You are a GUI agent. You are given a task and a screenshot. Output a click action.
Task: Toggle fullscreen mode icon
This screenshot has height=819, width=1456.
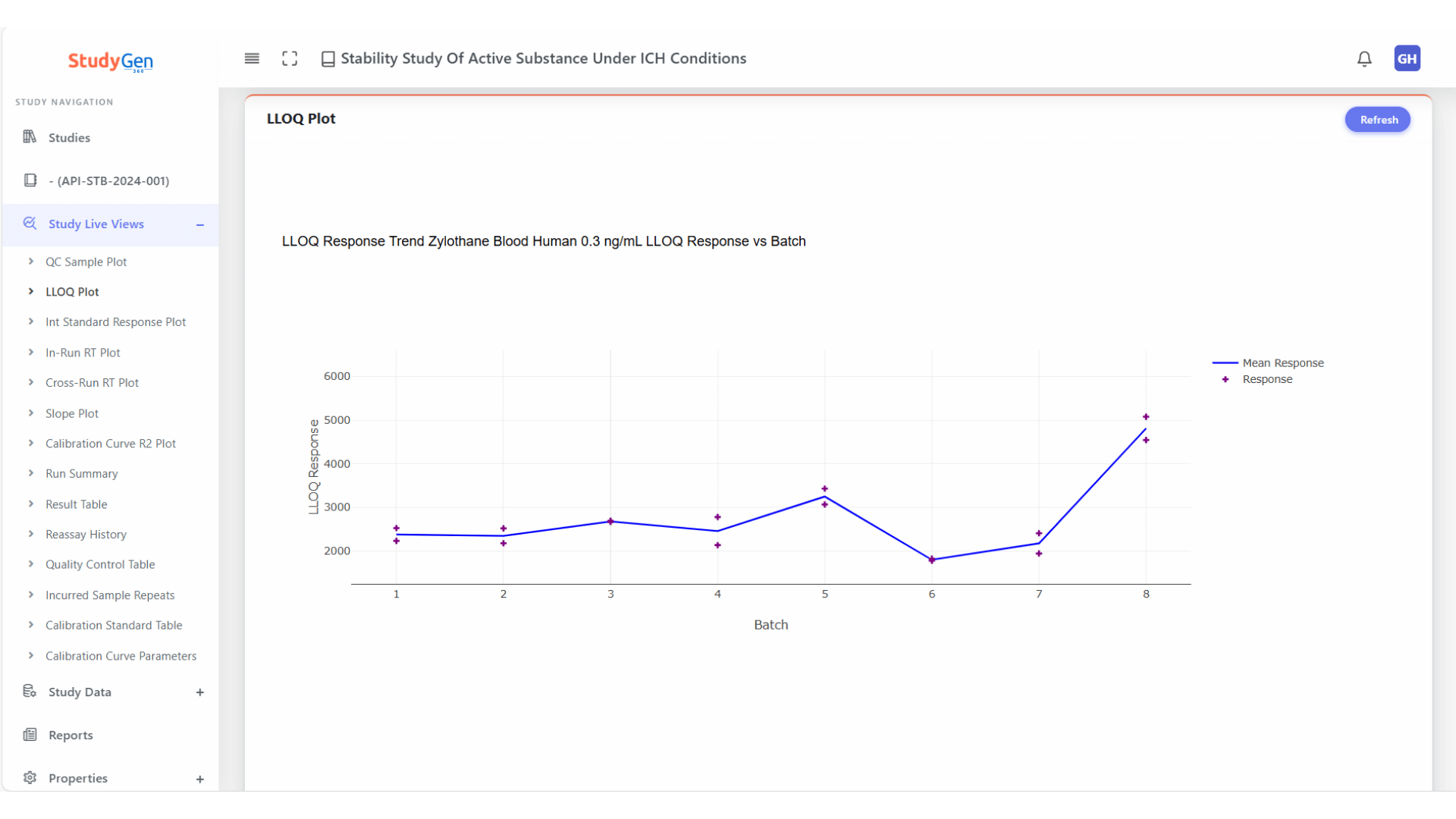pos(290,58)
